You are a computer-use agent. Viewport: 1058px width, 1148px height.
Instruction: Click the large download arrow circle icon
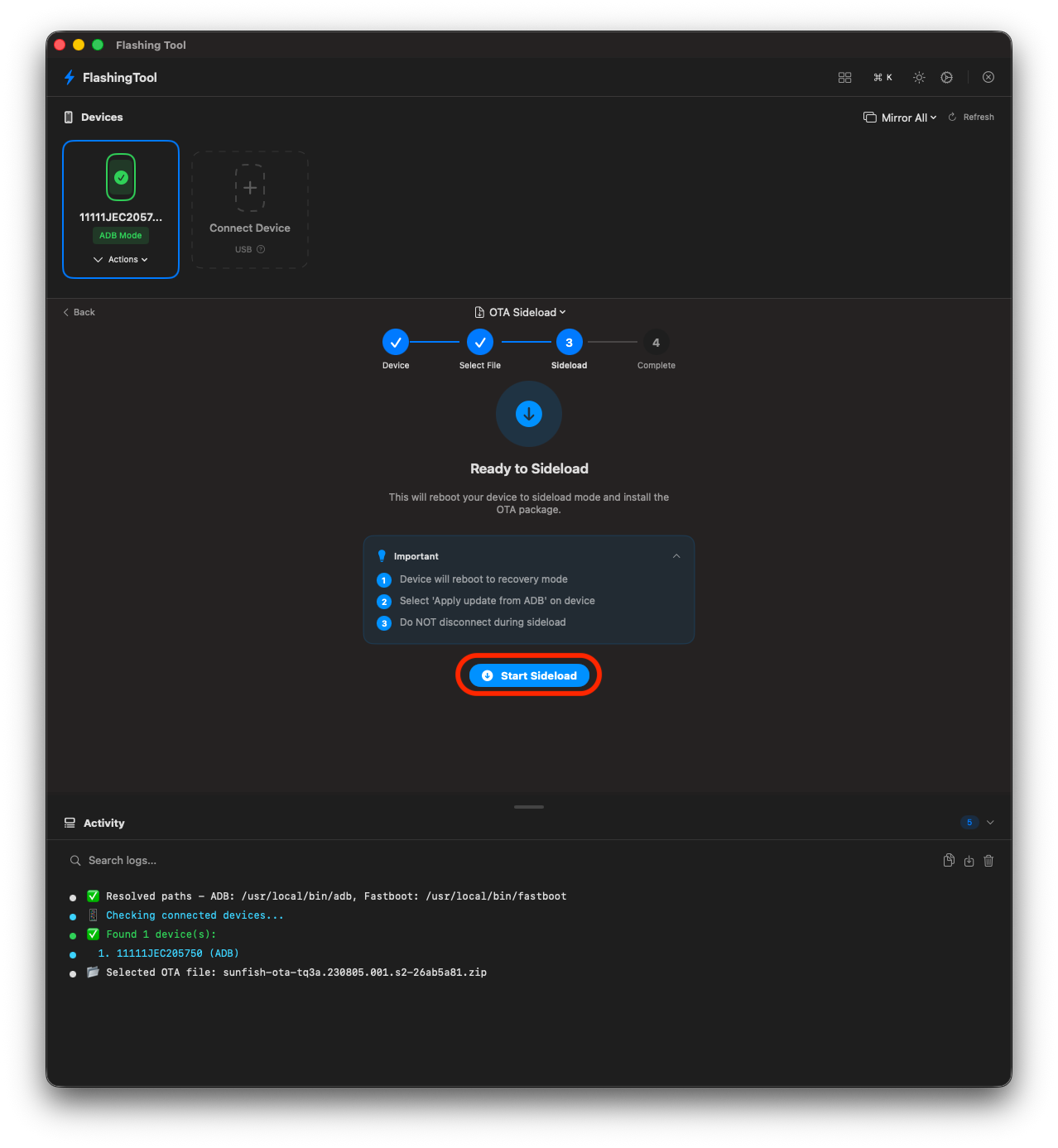pos(529,414)
